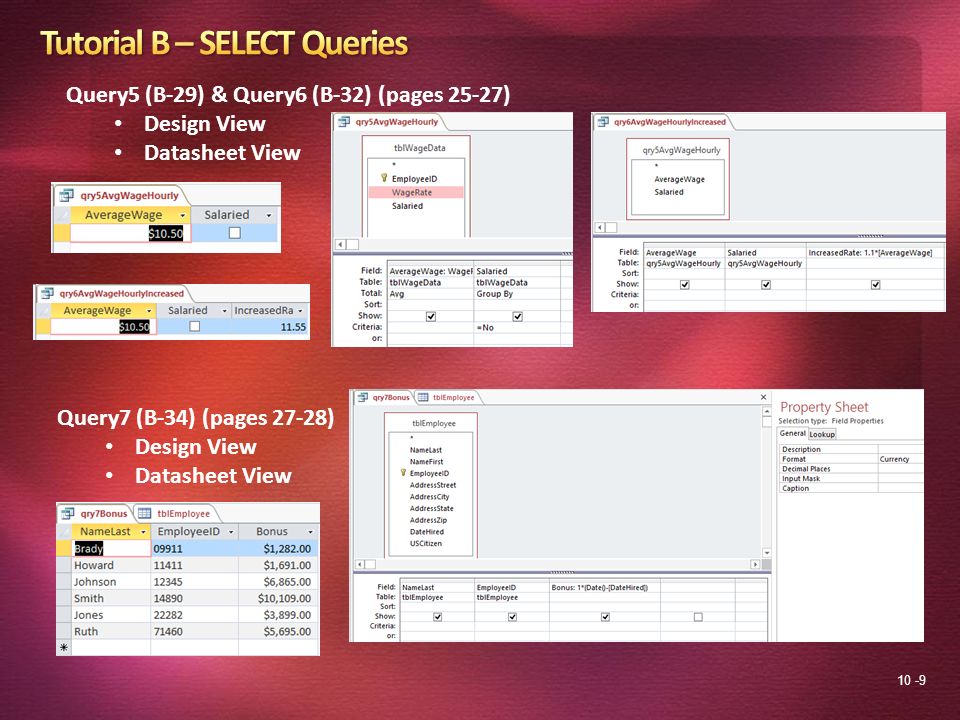Click the Input Mask property row
960x720 pixels.
tap(851, 479)
